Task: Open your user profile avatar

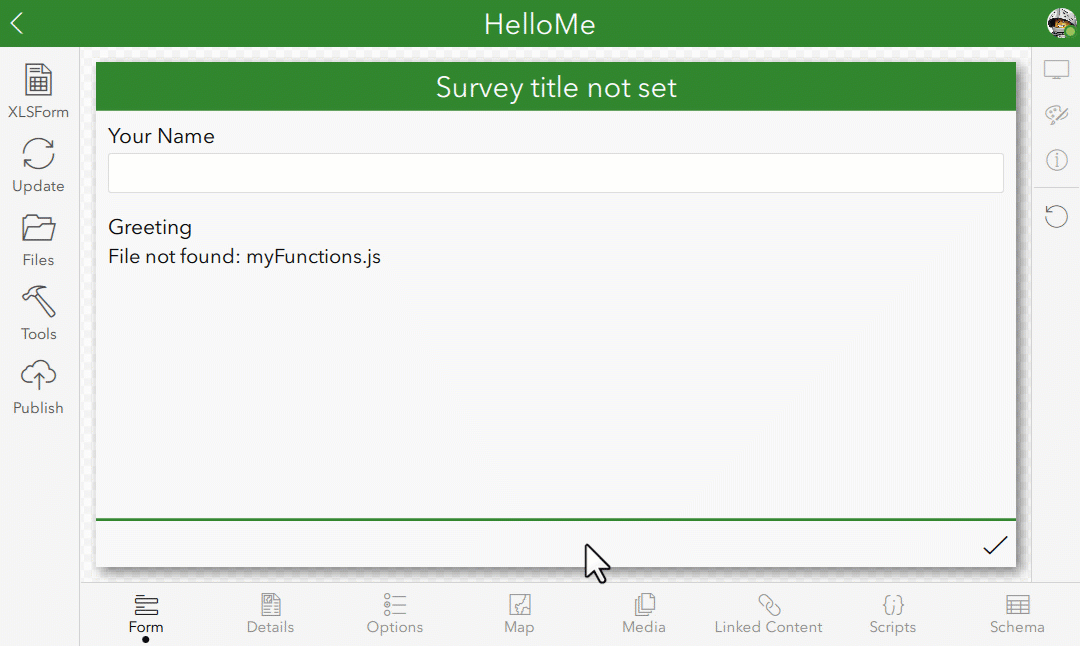Action: (x=1060, y=22)
